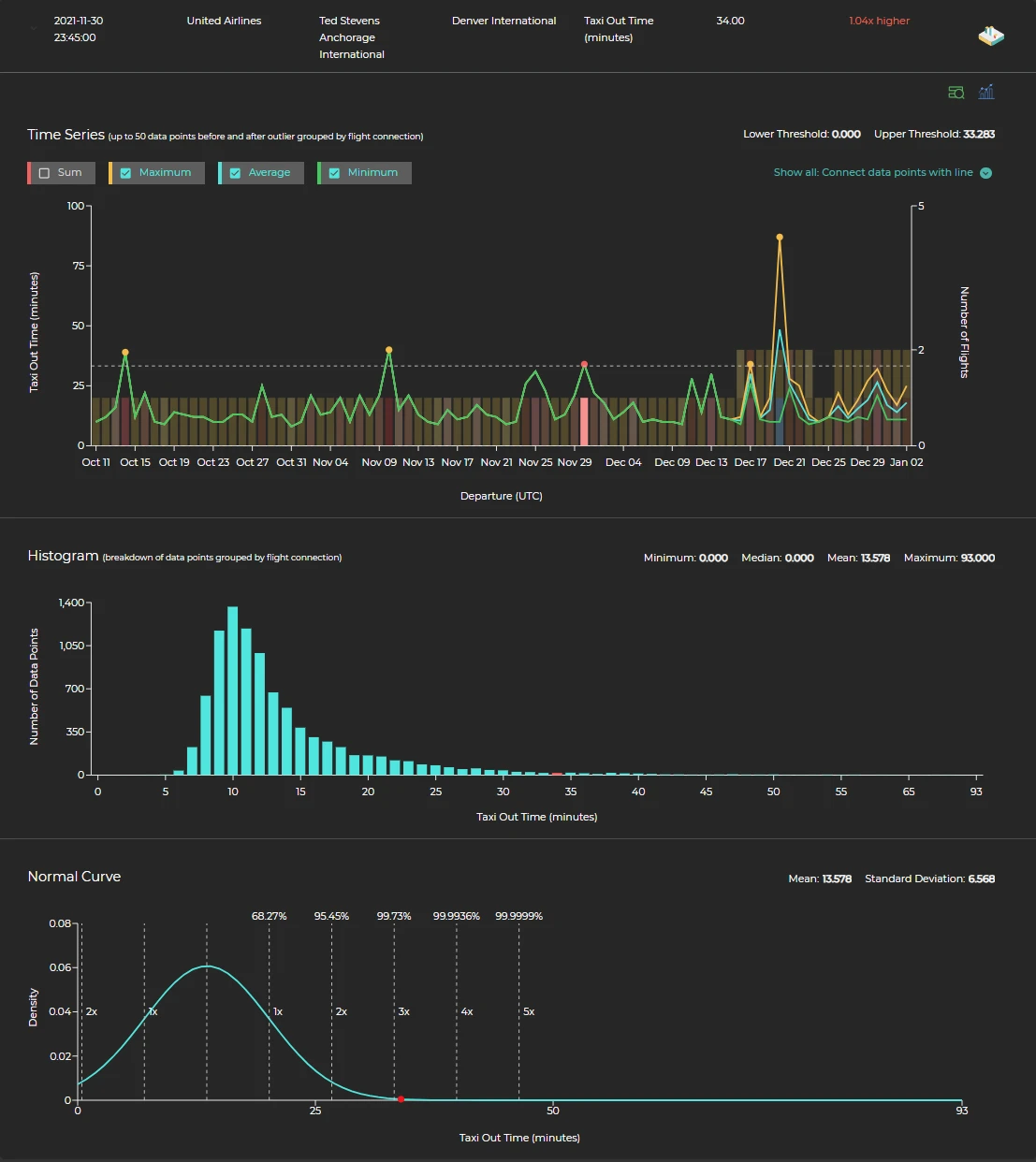
Task: Select the orange maximum point near Oct 15
Action: point(125,353)
